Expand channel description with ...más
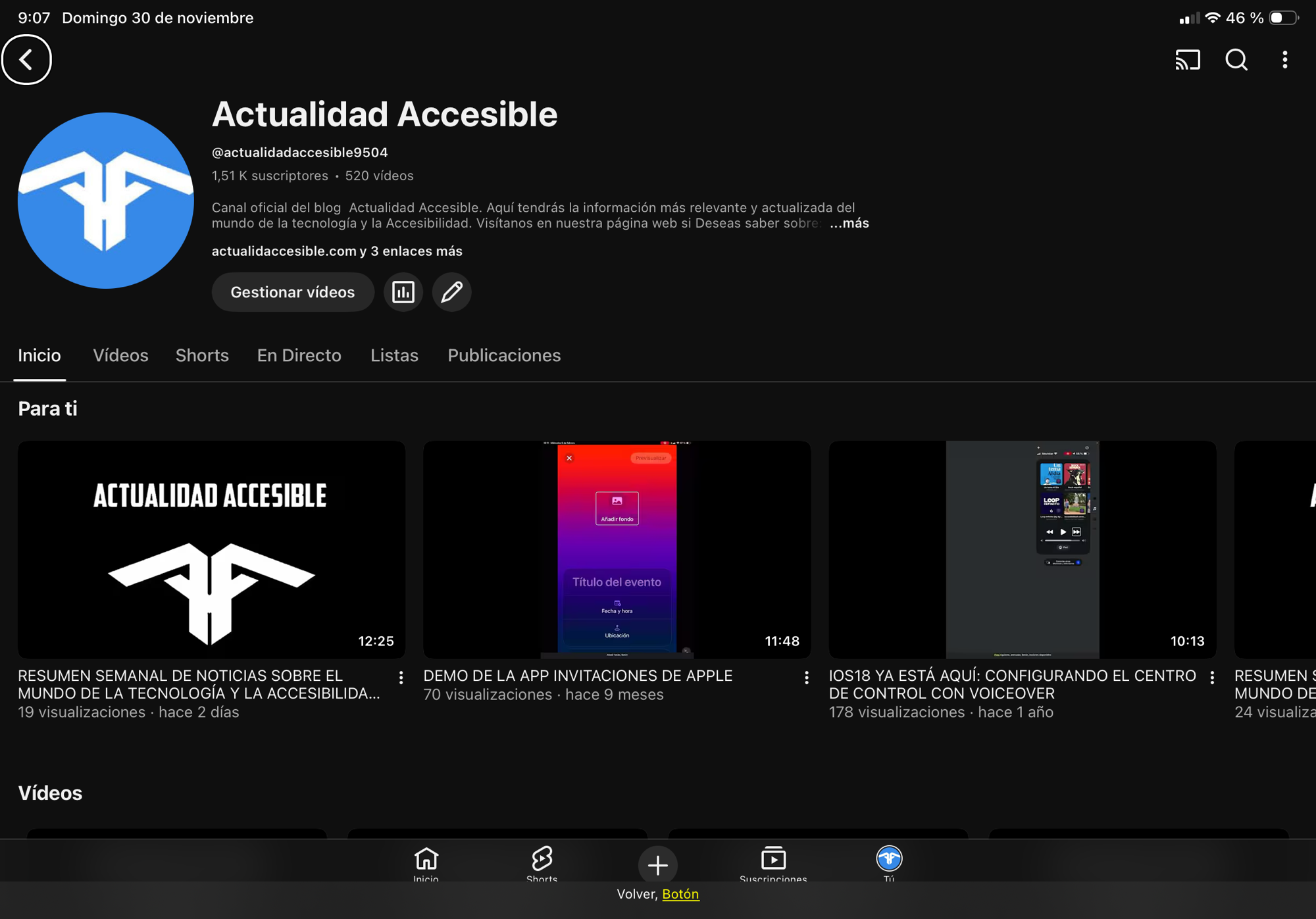Viewport: 1316px width, 919px height. pos(849,224)
